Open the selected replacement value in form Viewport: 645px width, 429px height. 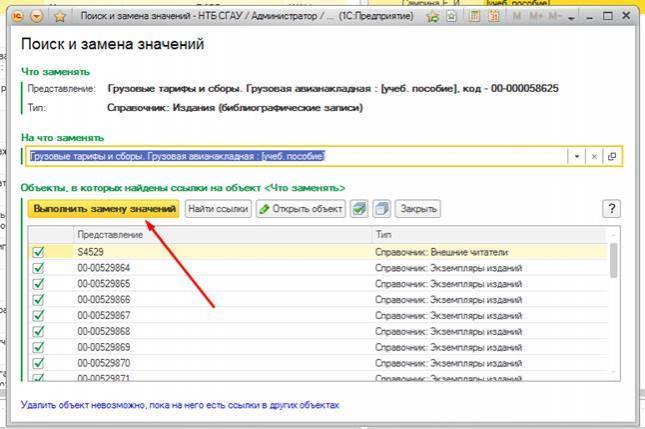611,157
